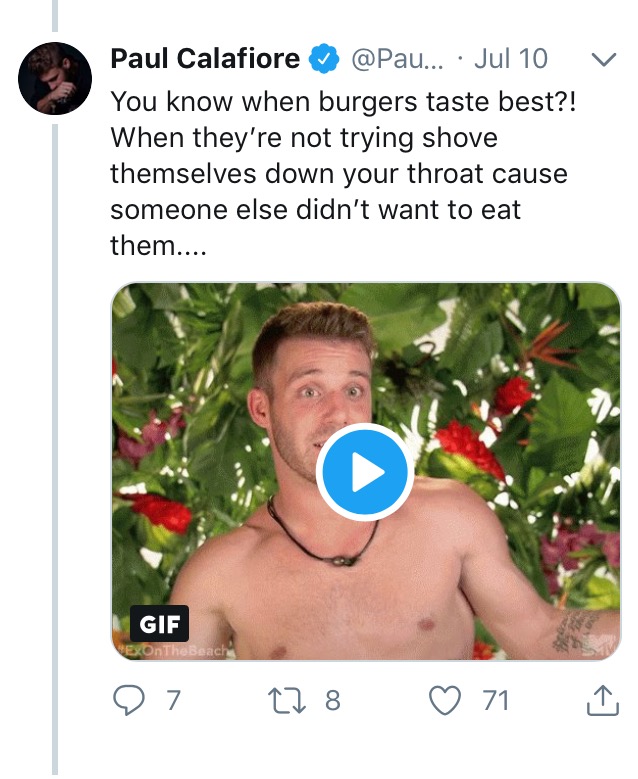Screen dimensions: 638x779
Task: Click the truncated @Pau... handle
Action: coord(397,59)
